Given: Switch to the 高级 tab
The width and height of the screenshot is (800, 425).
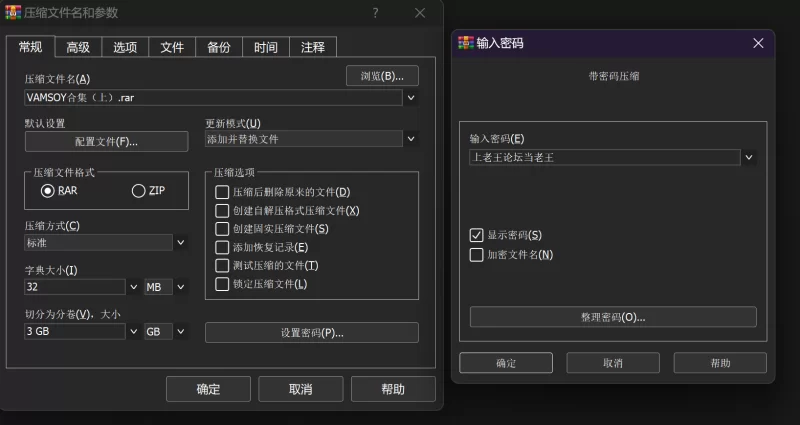Looking at the screenshot, I should (78, 47).
